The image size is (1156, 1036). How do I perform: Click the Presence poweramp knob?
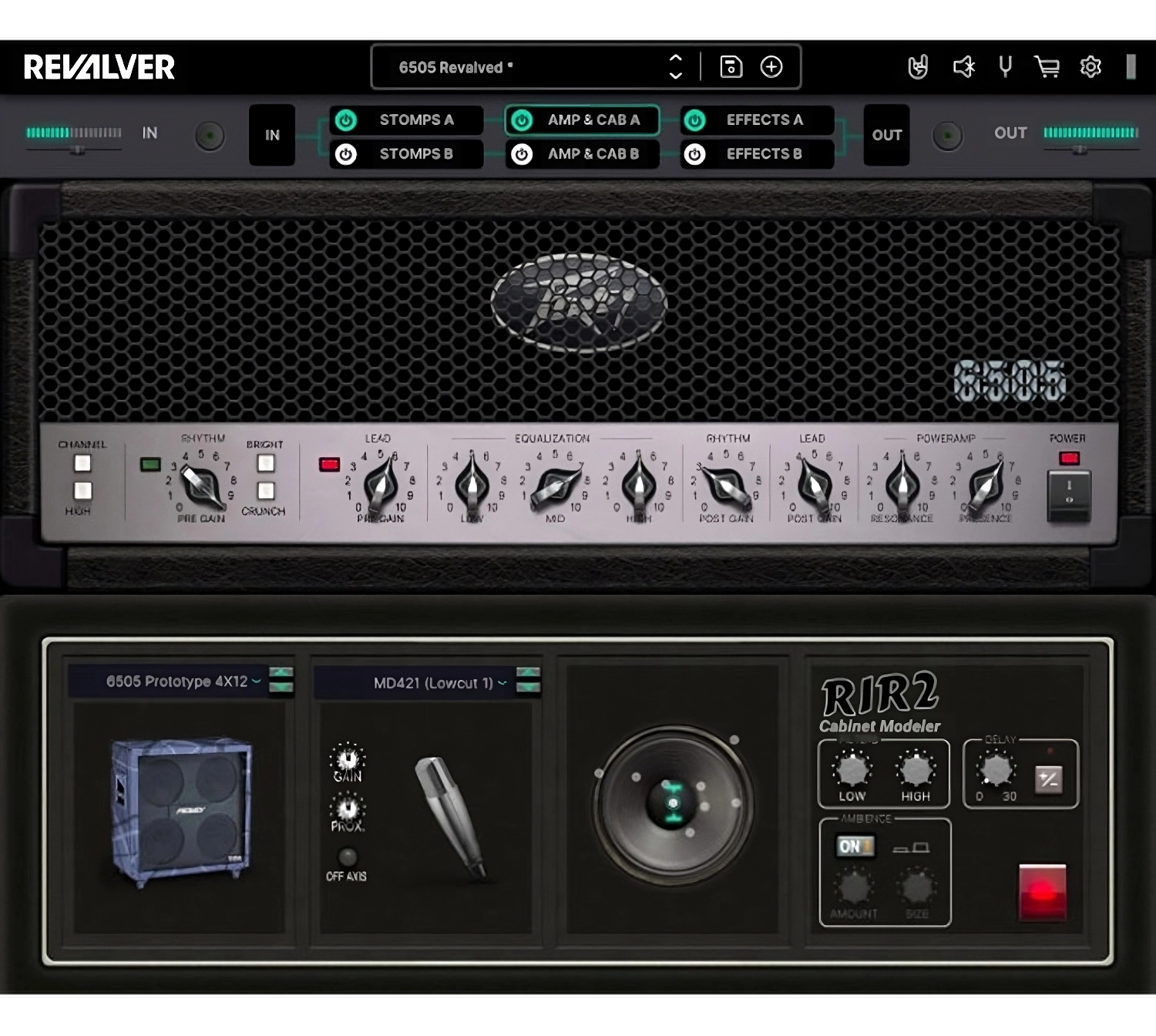(x=985, y=486)
